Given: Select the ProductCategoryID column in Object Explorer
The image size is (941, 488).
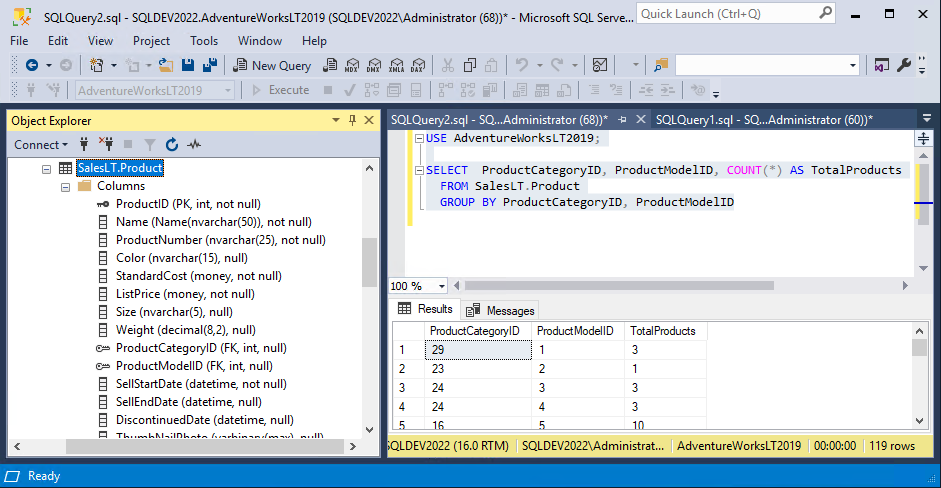Looking at the screenshot, I should (x=200, y=348).
